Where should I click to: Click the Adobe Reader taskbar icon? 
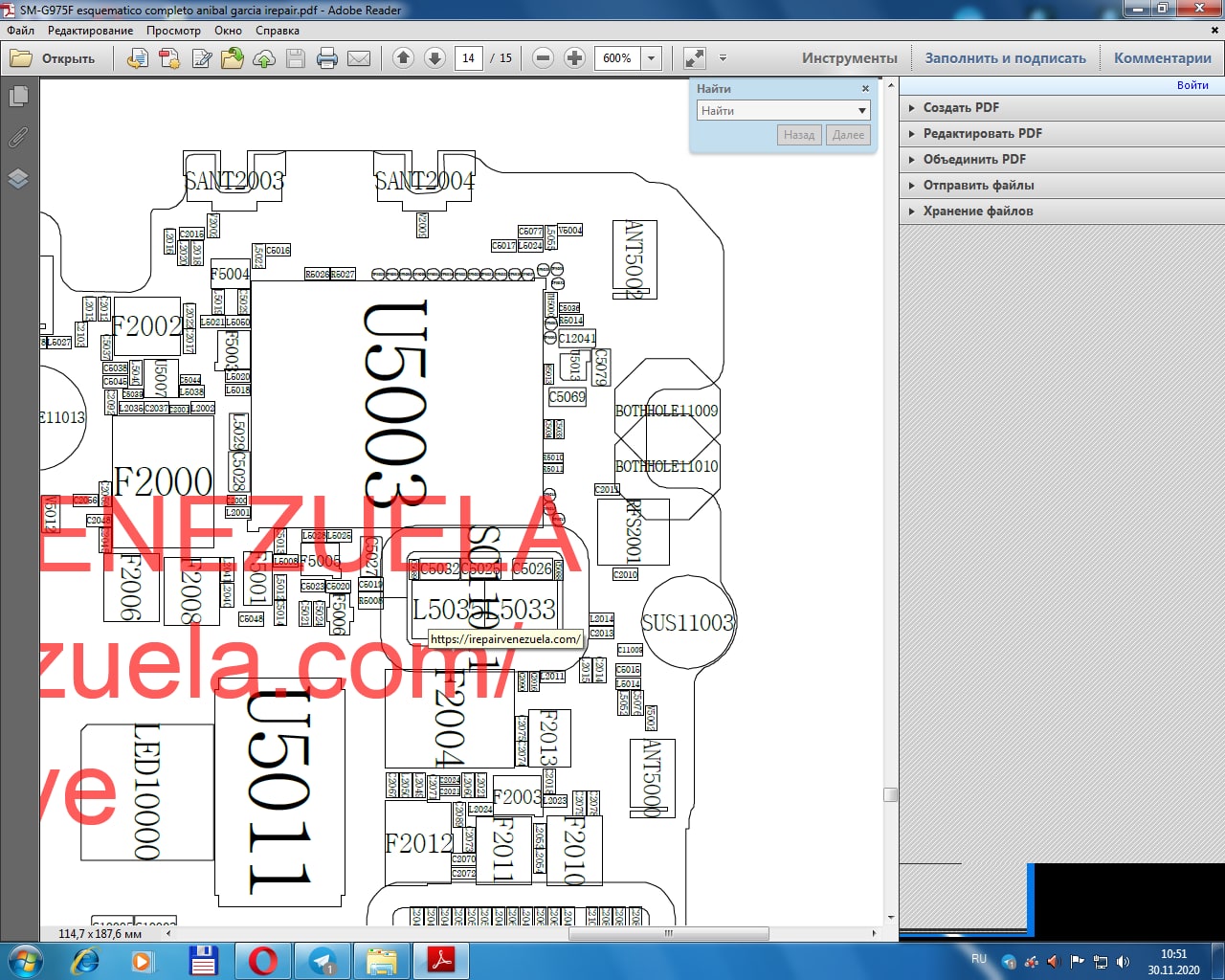440,961
